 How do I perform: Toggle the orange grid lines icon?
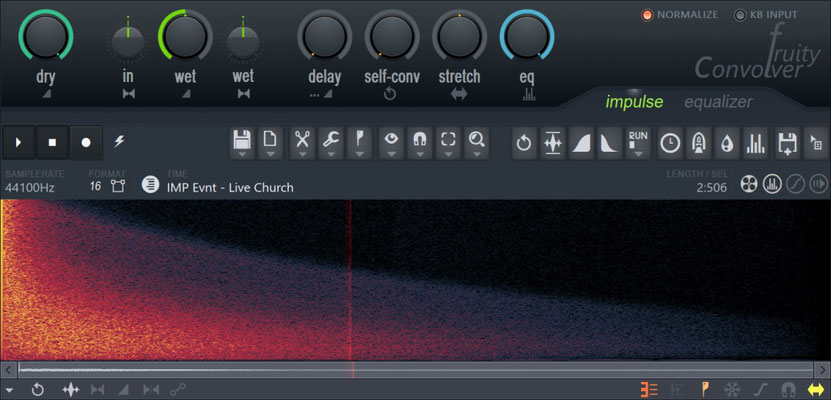pos(649,390)
